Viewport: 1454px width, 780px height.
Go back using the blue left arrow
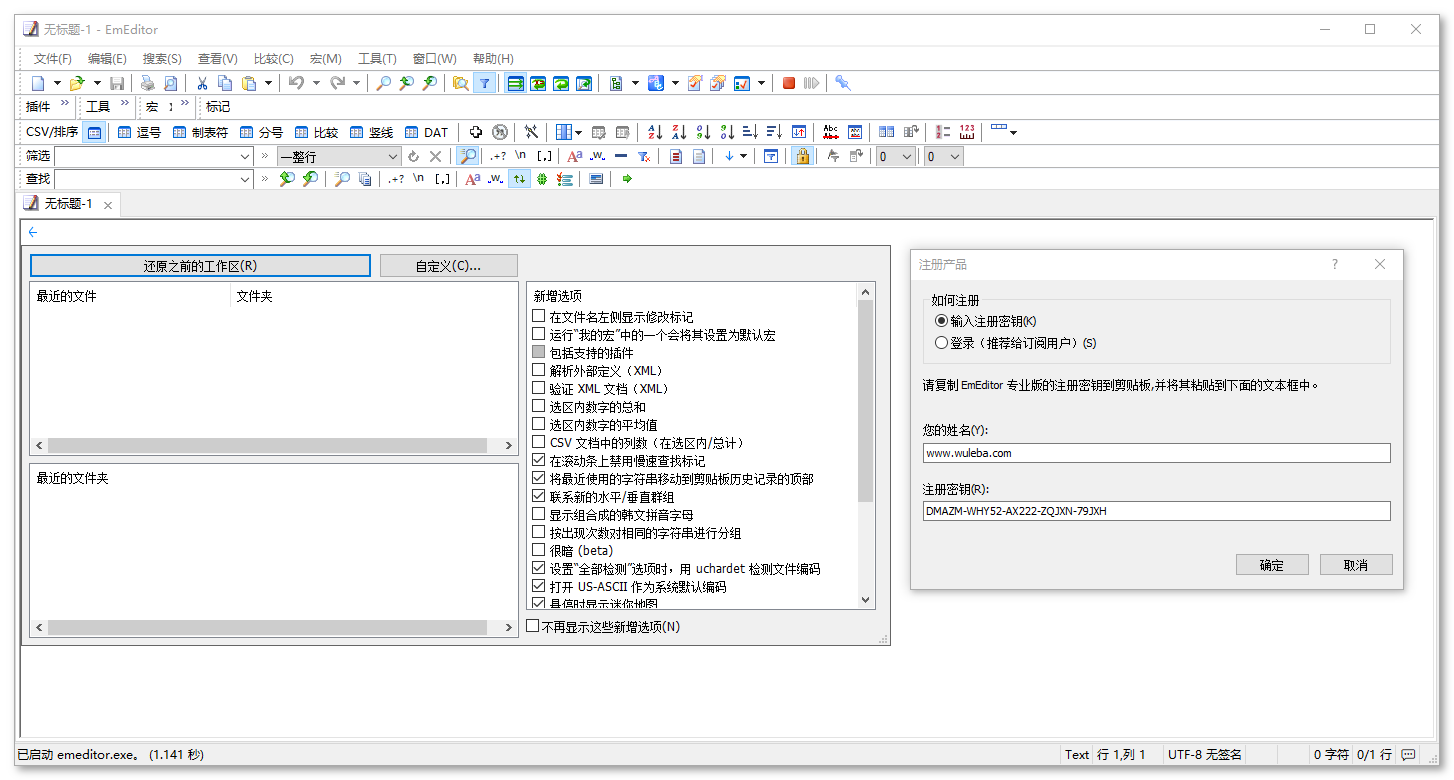coord(33,232)
